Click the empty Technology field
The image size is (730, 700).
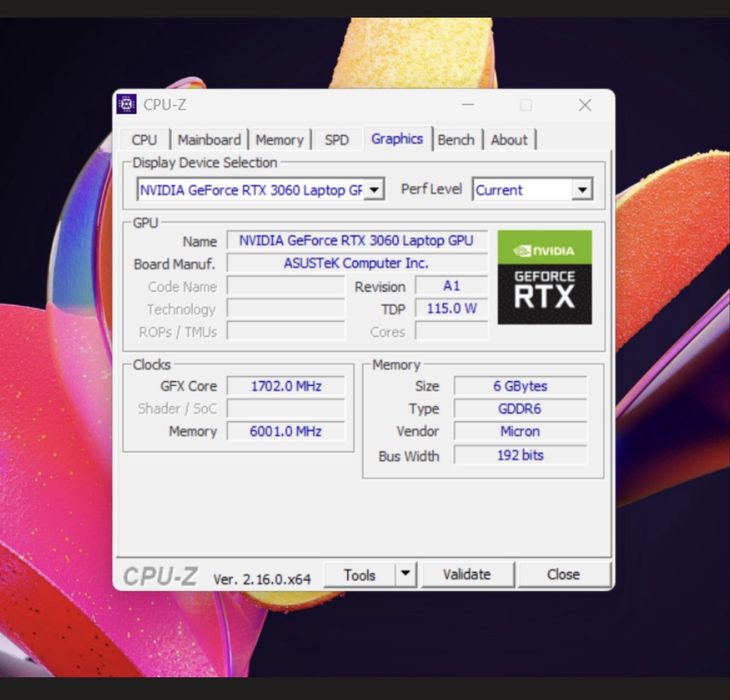click(286, 308)
